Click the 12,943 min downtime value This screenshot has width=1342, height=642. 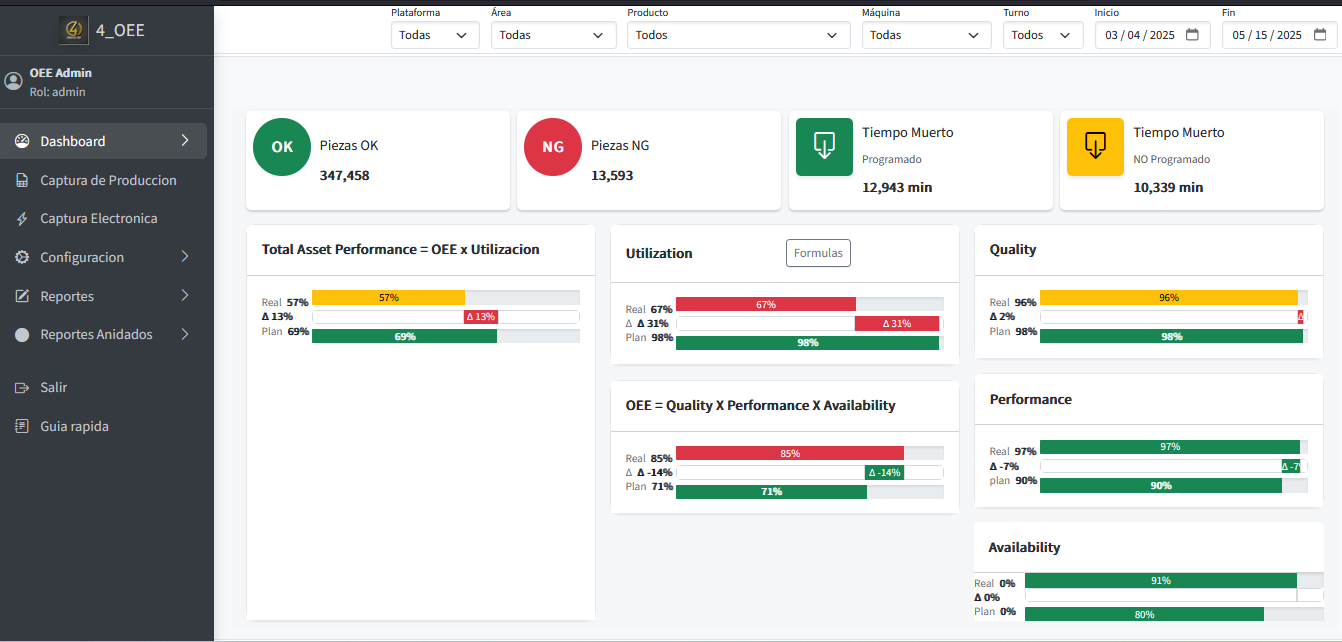tap(897, 187)
